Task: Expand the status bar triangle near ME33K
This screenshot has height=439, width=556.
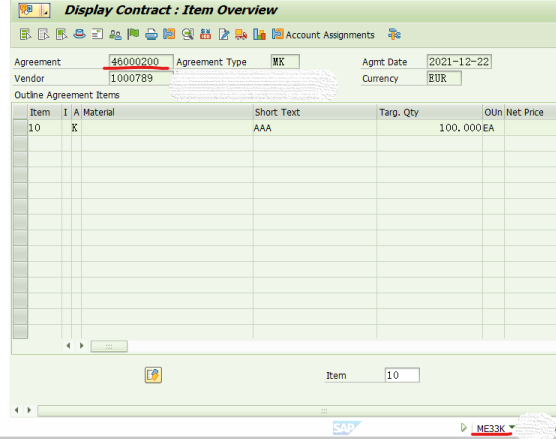Action: coord(463,428)
